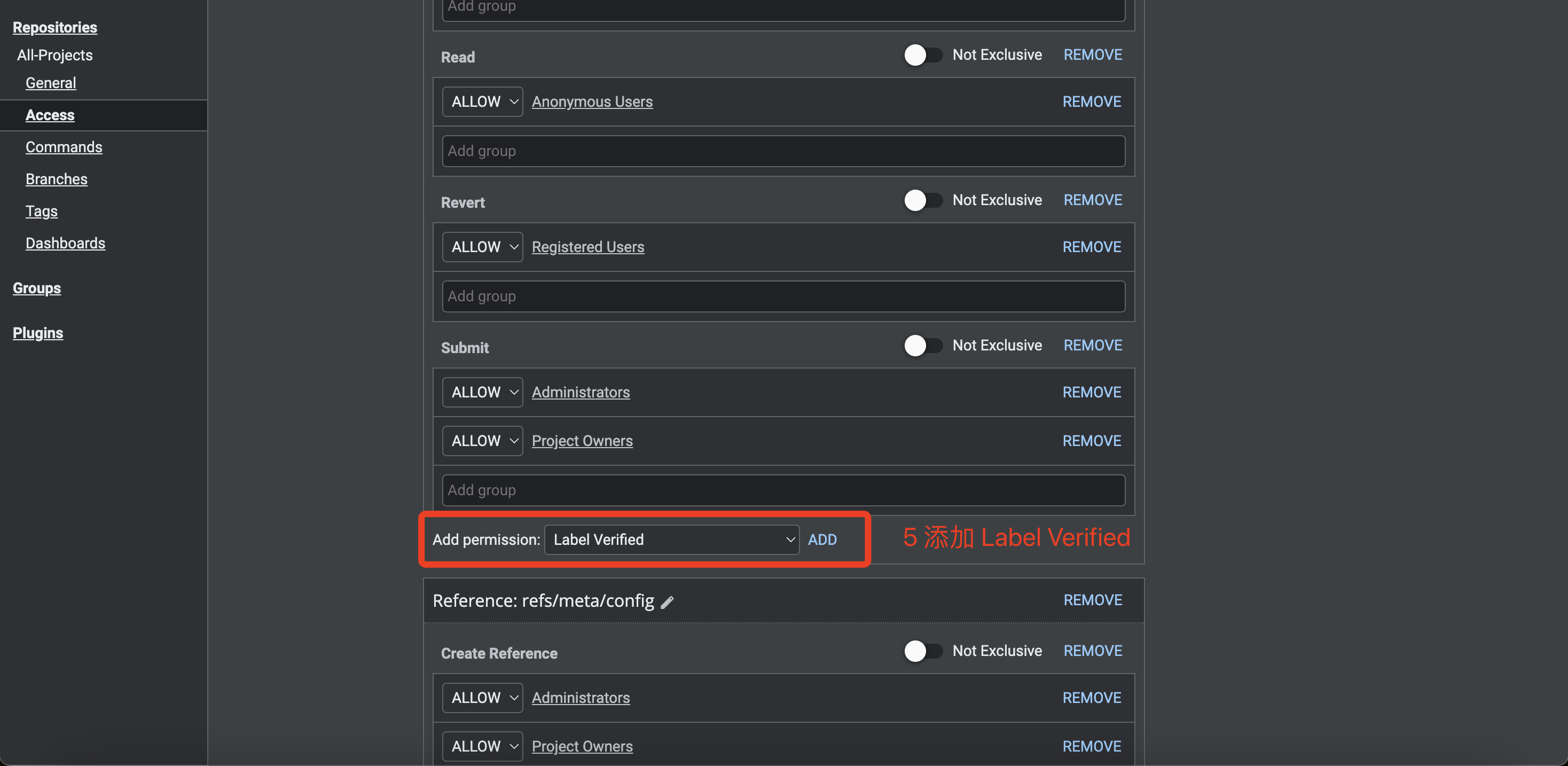
Task: Toggle the Create Reference exclusive switch
Action: click(x=922, y=651)
